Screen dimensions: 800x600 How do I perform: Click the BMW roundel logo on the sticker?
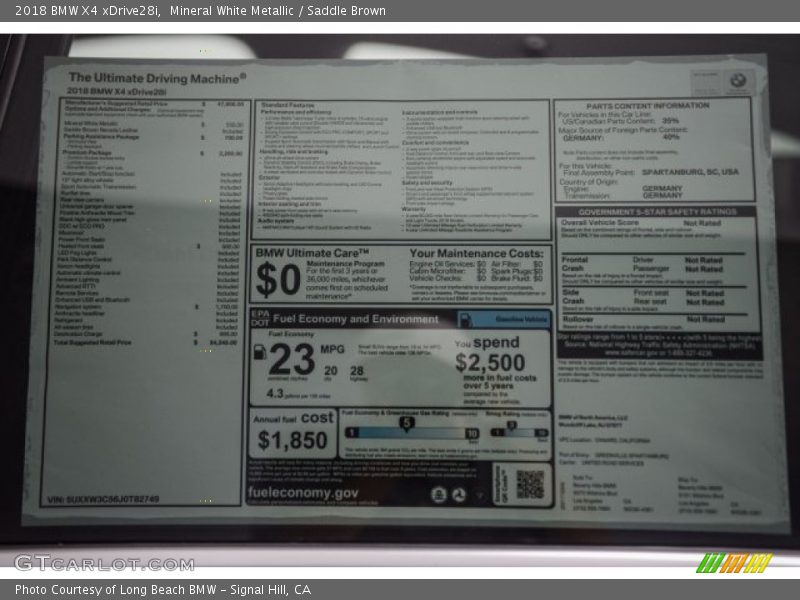tap(737, 79)
